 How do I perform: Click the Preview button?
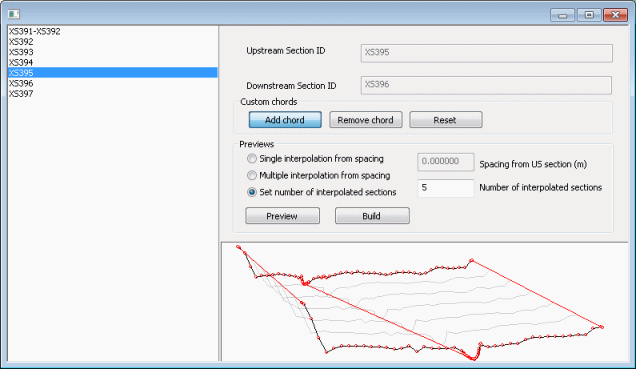click(x=282, y=216)
